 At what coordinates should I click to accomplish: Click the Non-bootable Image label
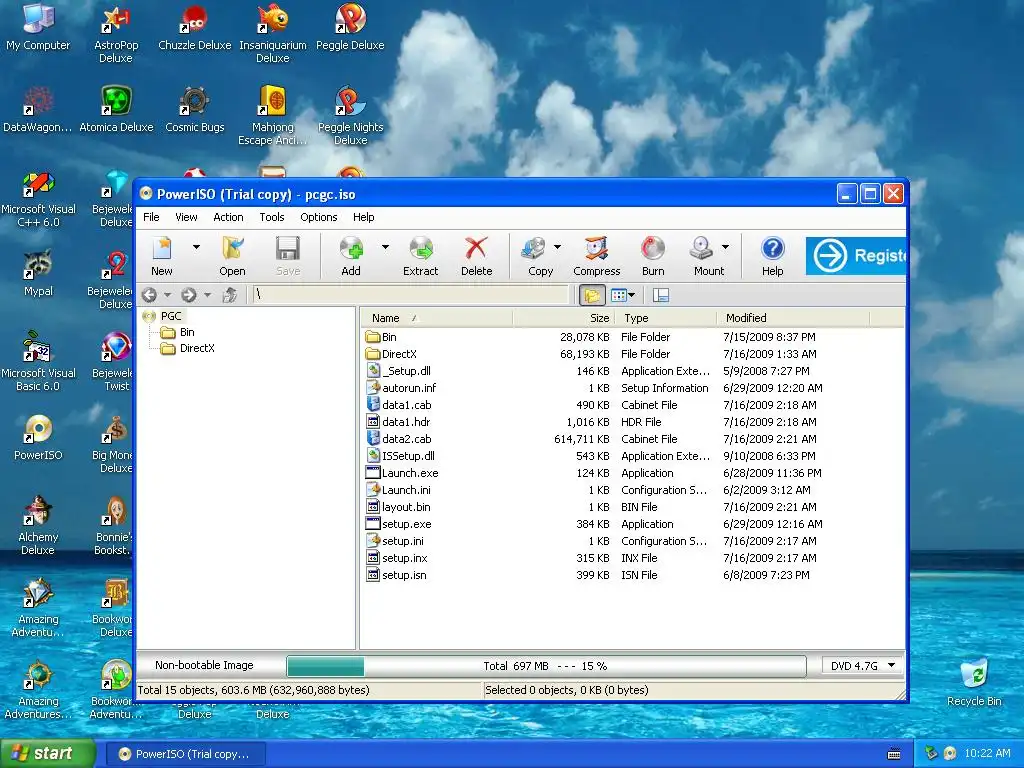[204, 665]
